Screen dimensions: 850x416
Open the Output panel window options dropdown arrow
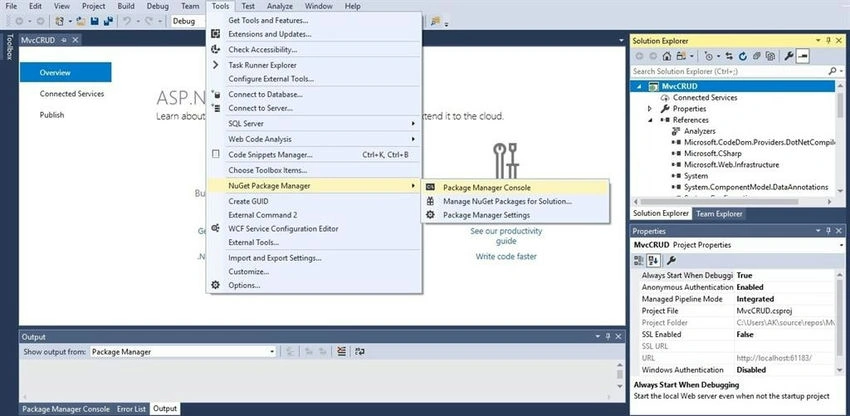(598, 337)
